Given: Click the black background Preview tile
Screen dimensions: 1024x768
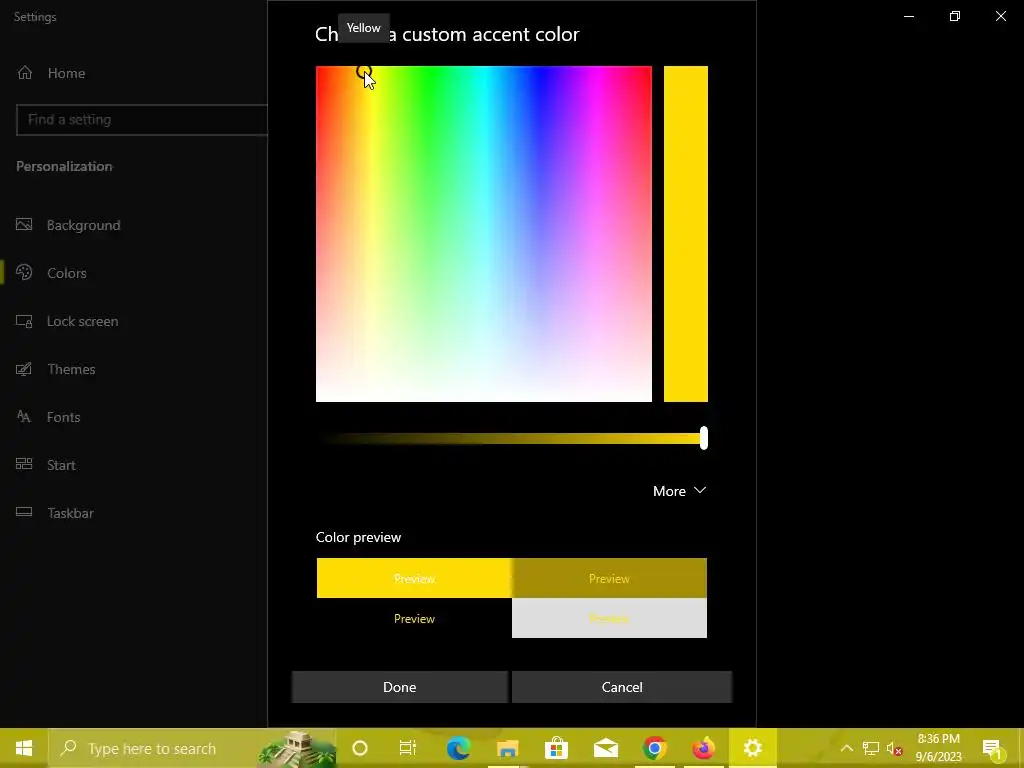Looking at the screenshot, I should 414,618.
